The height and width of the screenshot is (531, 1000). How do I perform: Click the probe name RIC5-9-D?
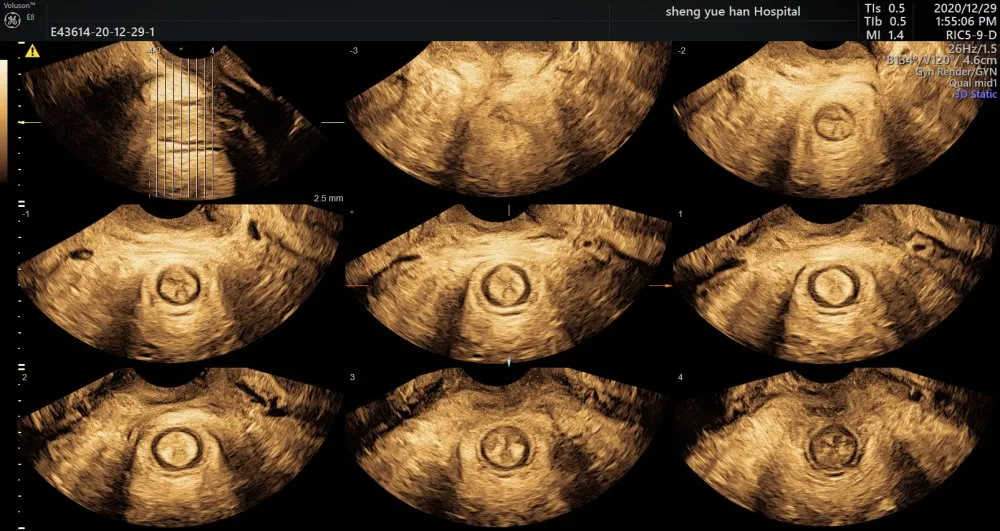point(972,35)
